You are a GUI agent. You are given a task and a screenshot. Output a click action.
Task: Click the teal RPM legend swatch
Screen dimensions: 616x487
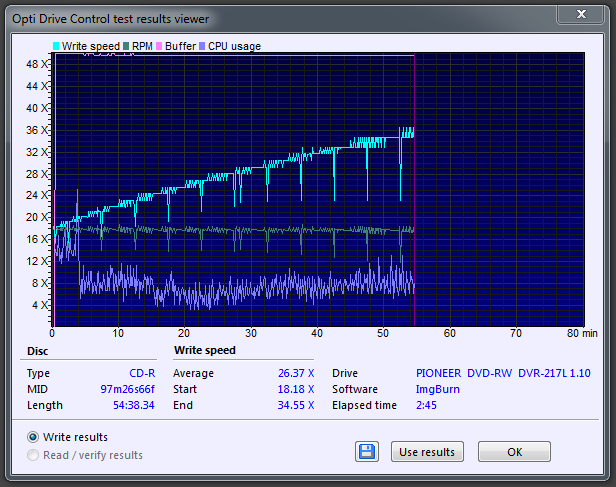(126, 46)
